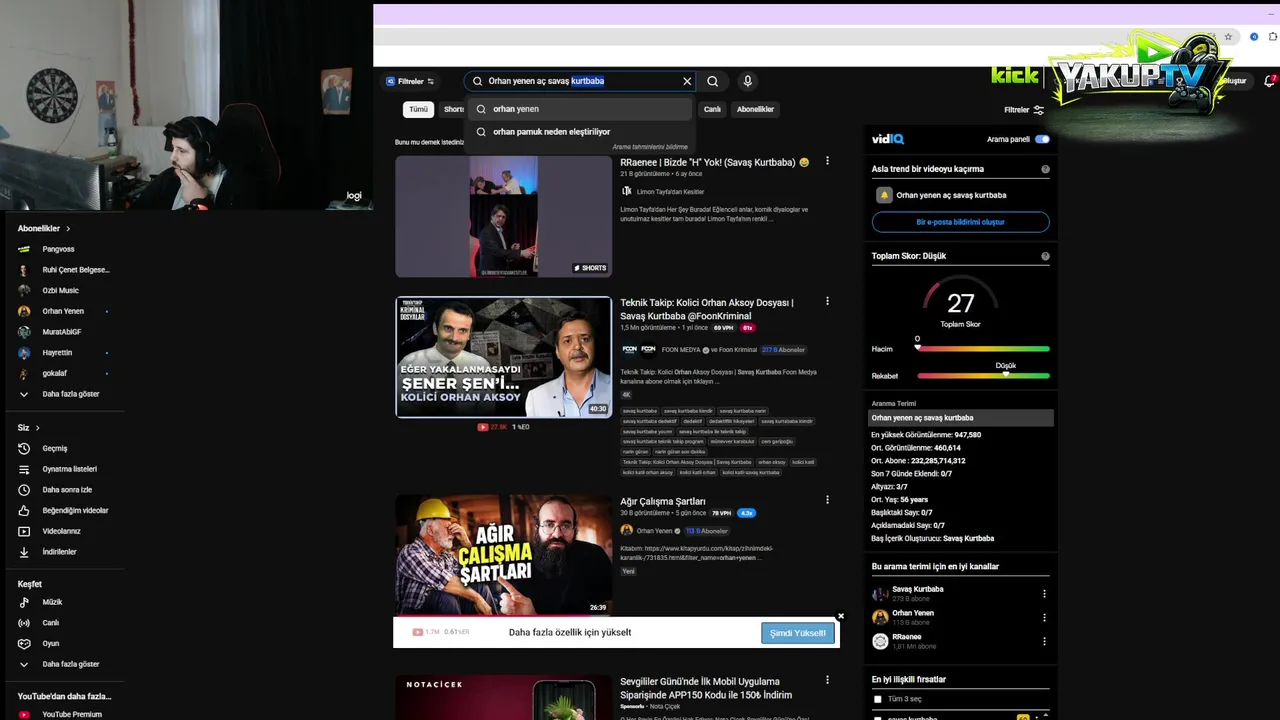Click the Canlı broadcast icon in sidebar
The image size is (1280, 720).
pyautogui.click(x=24, y=623)
